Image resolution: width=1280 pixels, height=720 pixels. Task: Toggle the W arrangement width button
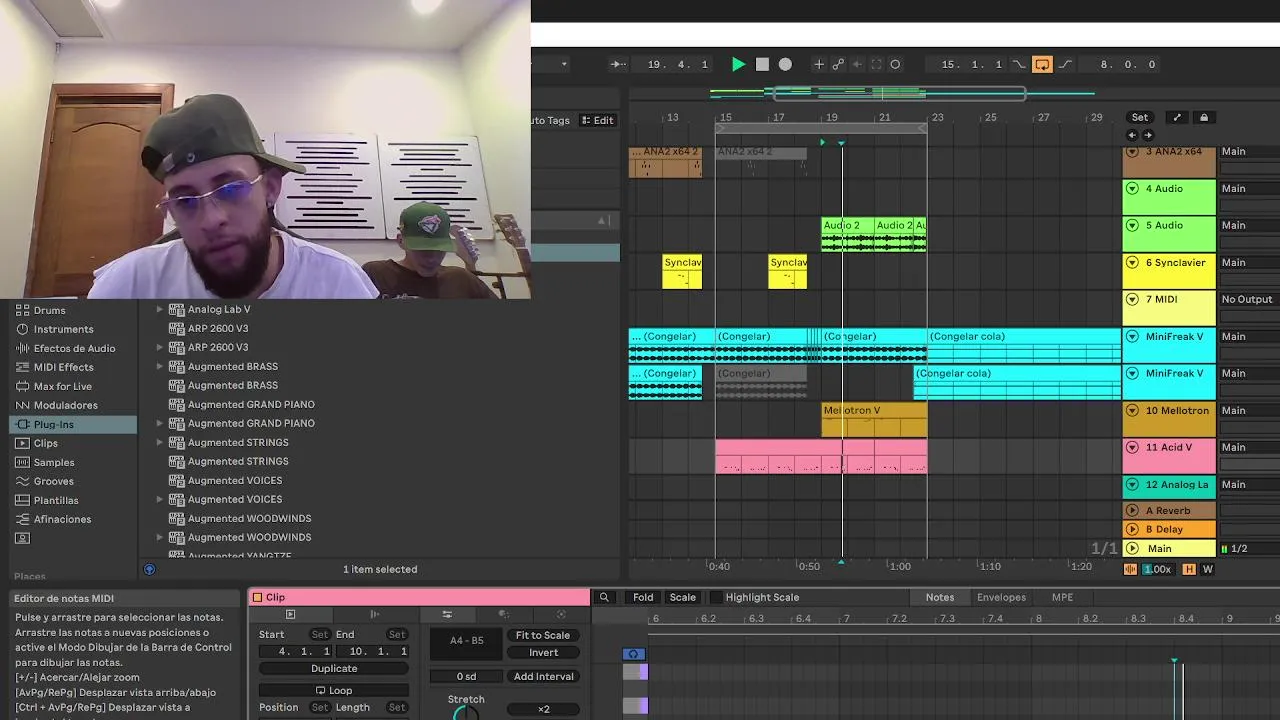[x=1208, y=569]
